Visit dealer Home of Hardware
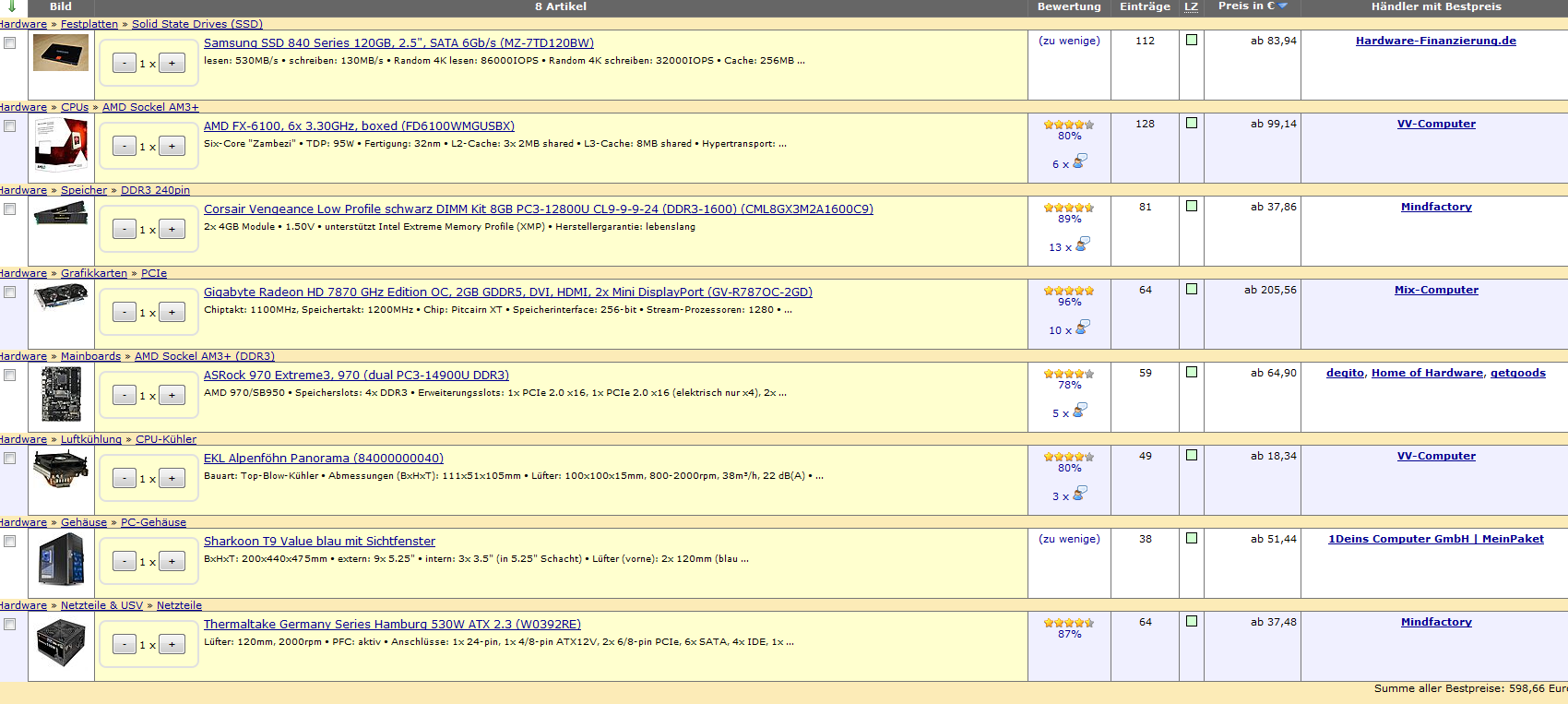Image resolution: width=1568 pixels, height=704 pixels. click(x=1427, y=373)
